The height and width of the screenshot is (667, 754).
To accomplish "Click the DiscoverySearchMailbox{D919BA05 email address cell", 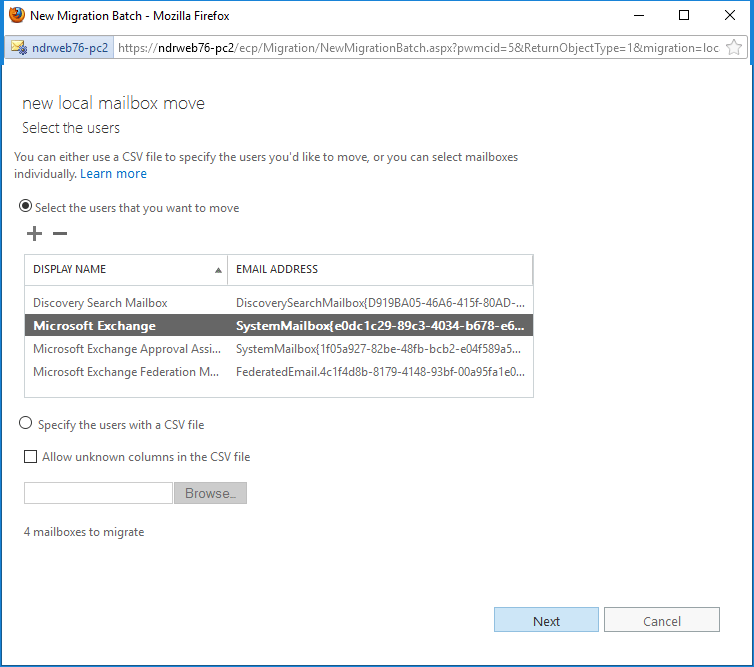I will click(x=380, y=303).
